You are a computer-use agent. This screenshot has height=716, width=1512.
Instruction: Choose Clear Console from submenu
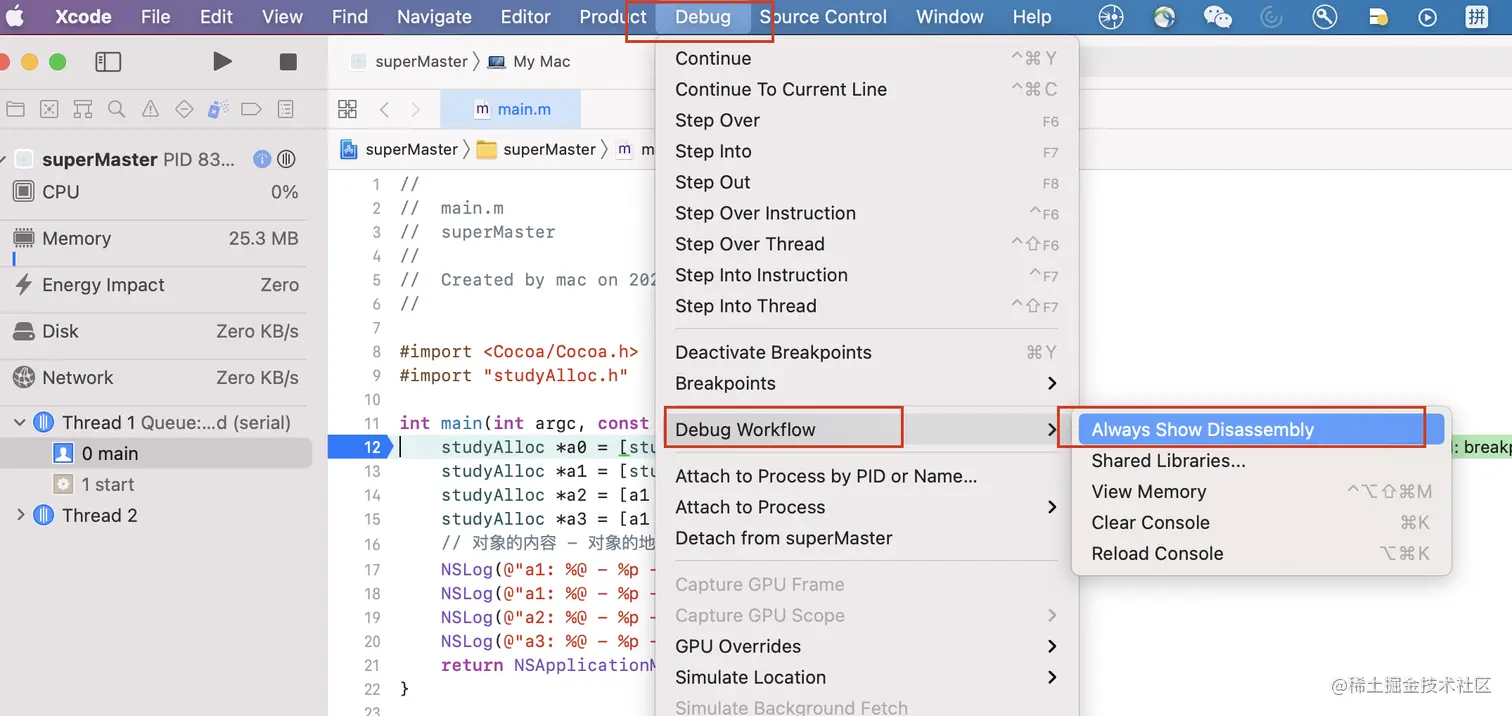1261,523
